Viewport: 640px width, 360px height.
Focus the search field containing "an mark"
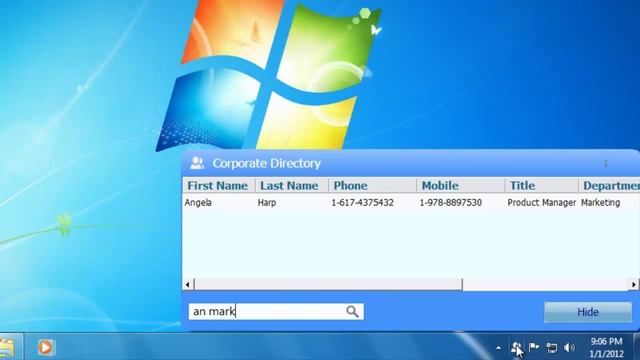(276, 312)
